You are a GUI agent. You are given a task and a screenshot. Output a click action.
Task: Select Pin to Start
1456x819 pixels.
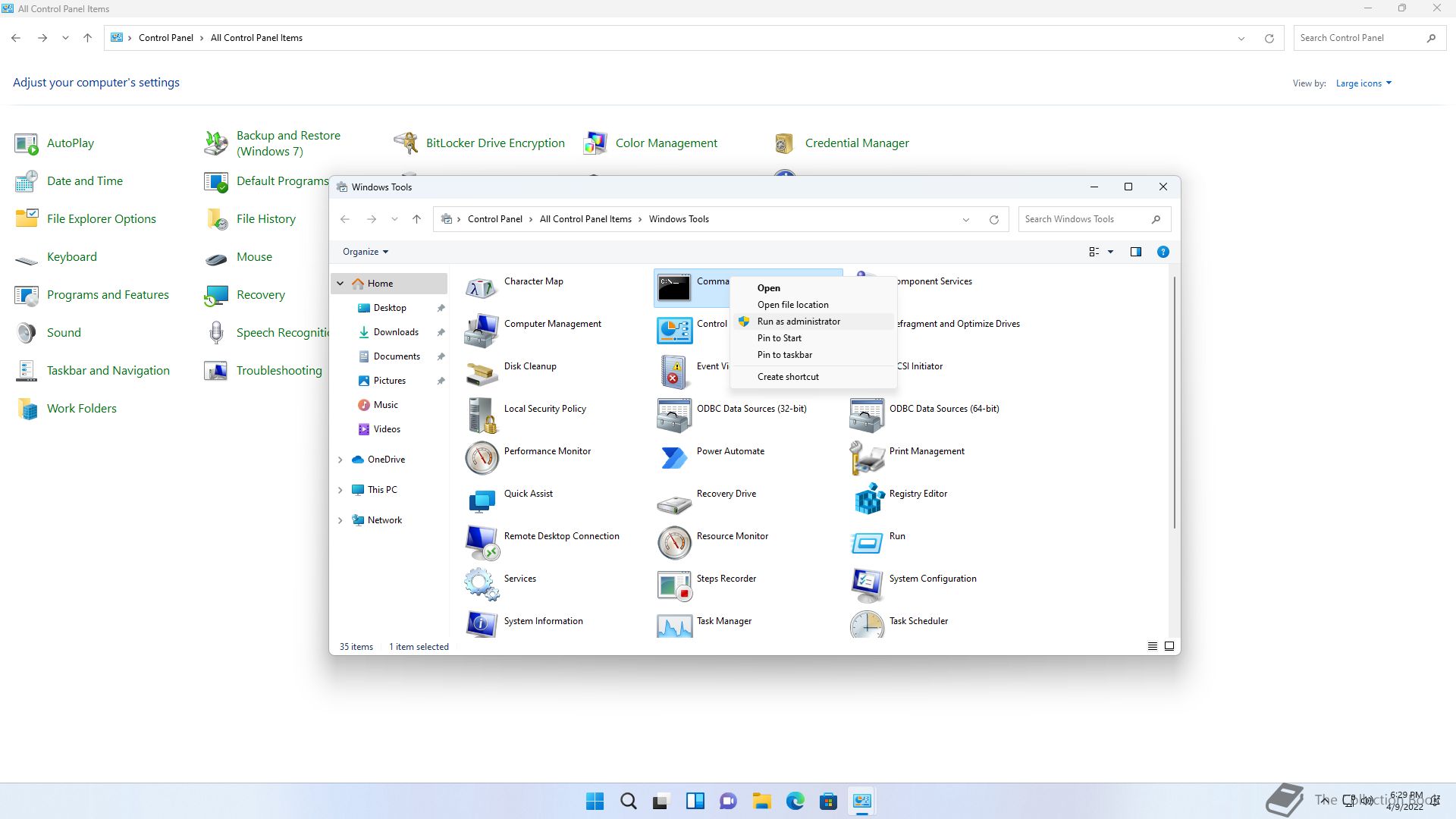813,338
